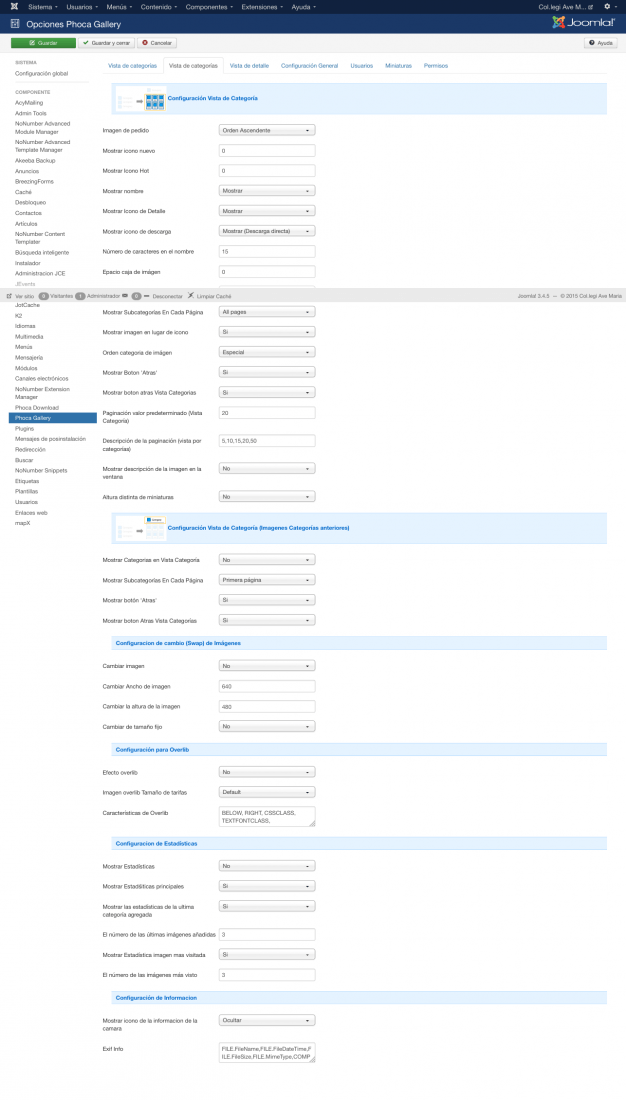Click Cambiar la altura de la imagen field
Screen dimensions: 626x1100
(x=267, y=706)
